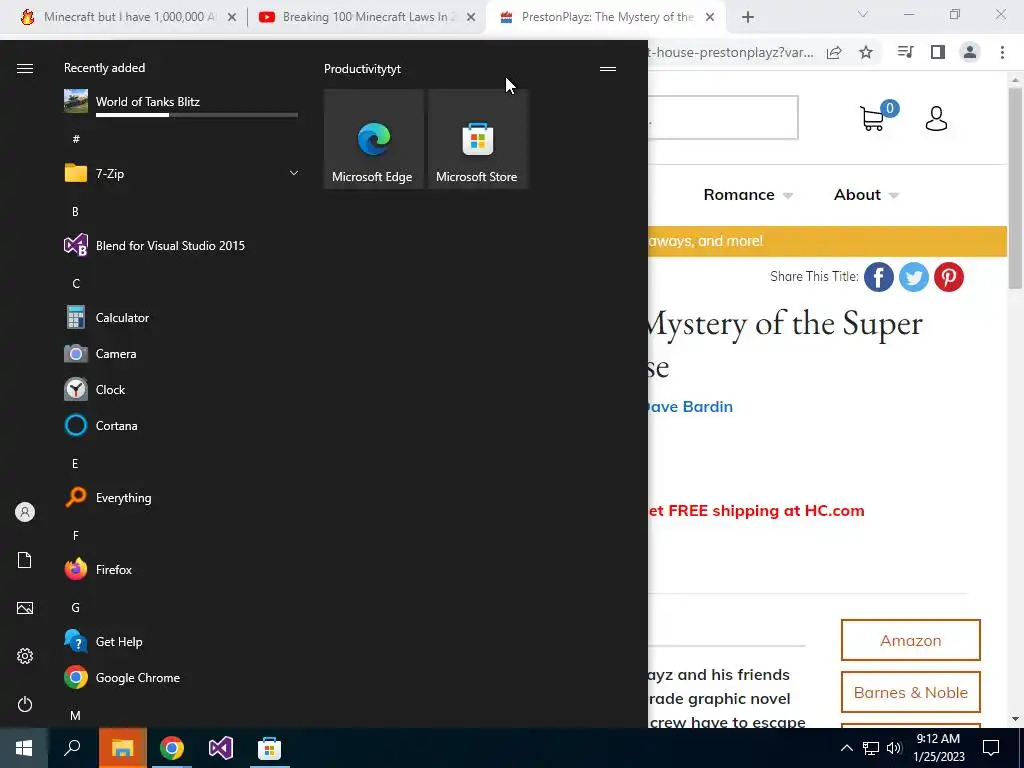Open Microsoft Edge tile
The width and height of the screenshot is (1024, 768).
coord(374,139)
